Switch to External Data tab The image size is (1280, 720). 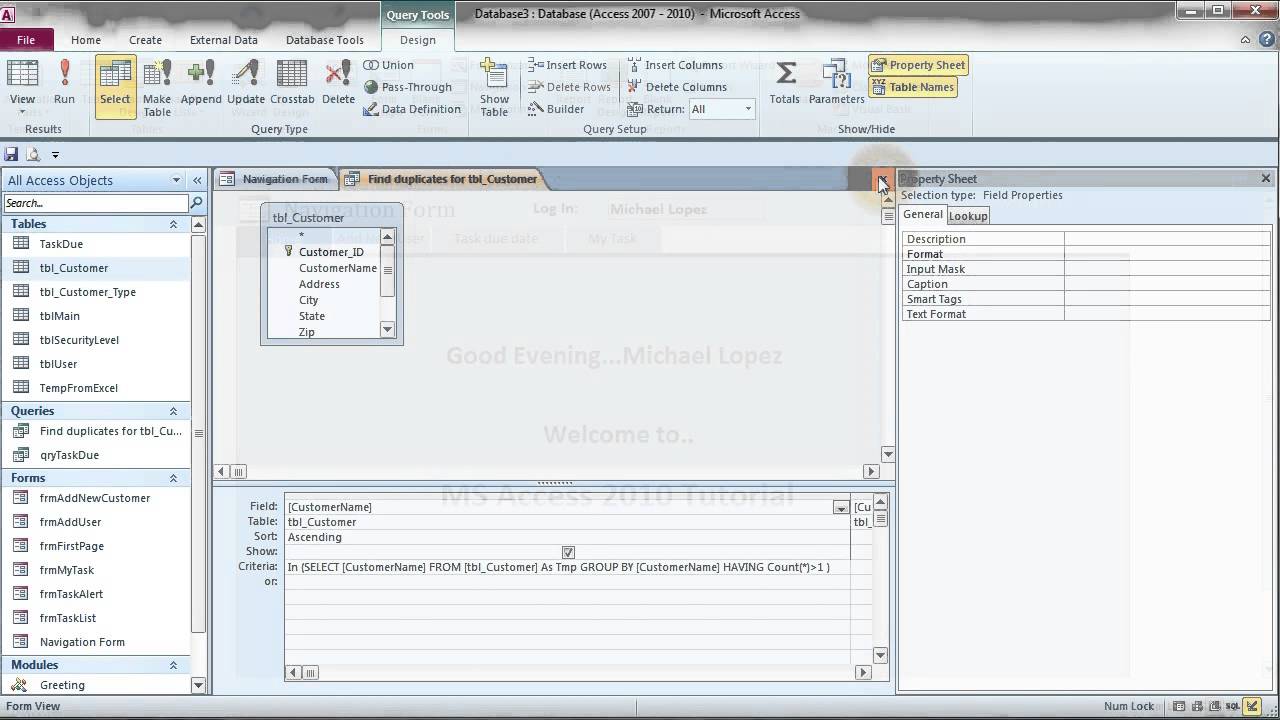224,40
